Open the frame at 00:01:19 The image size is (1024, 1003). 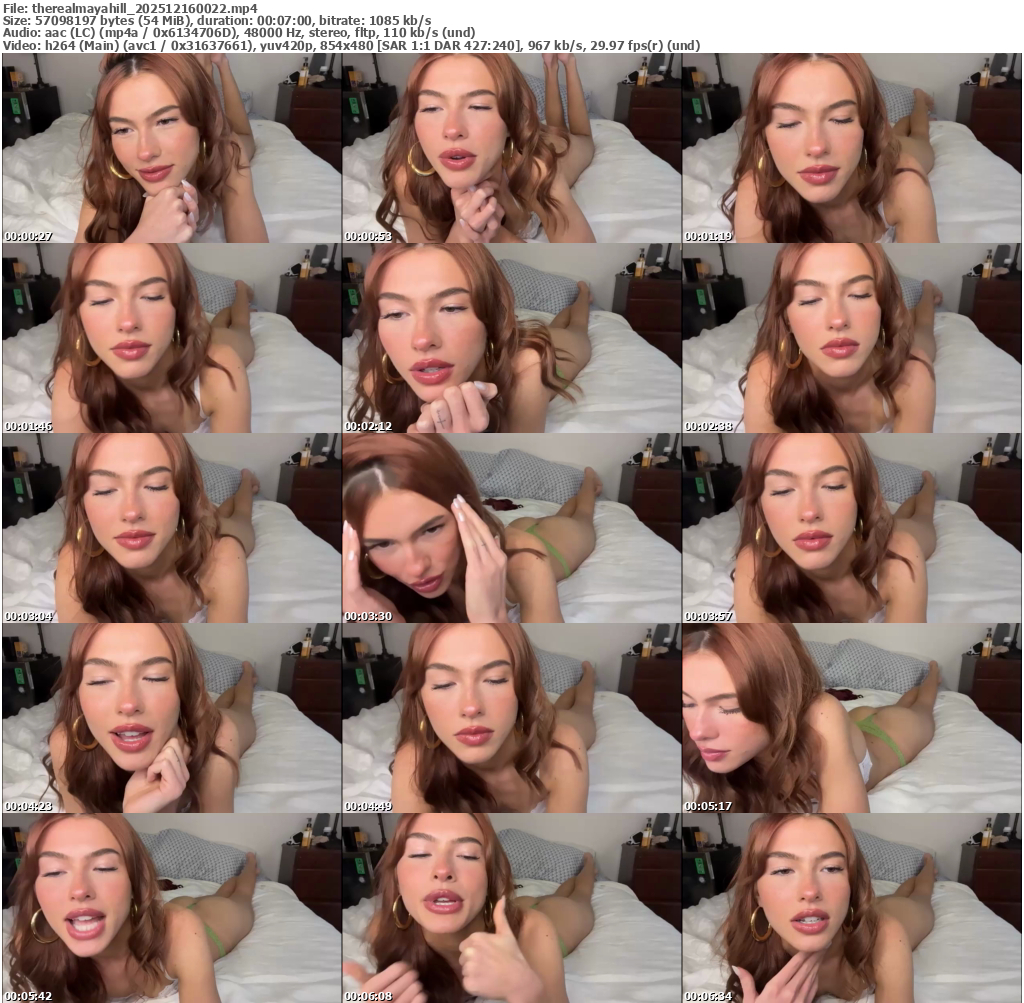click(852, 148)
